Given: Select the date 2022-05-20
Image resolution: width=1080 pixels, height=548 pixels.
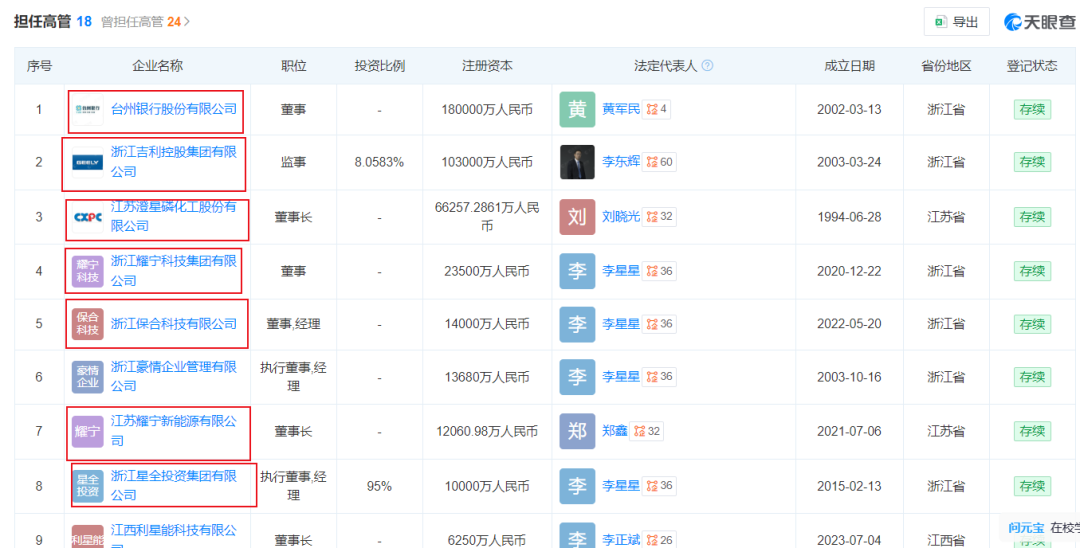Looking at the screenshot, I should click(x=849, y=324).
